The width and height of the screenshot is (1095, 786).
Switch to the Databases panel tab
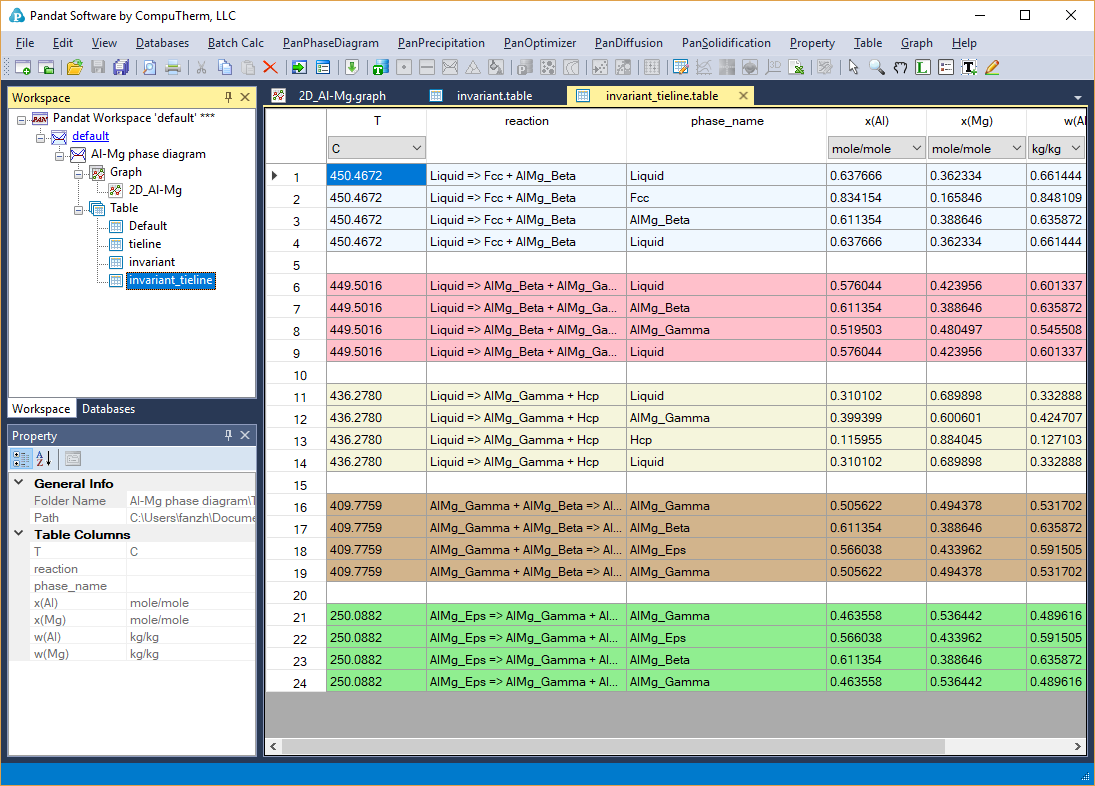pos(108,409)
